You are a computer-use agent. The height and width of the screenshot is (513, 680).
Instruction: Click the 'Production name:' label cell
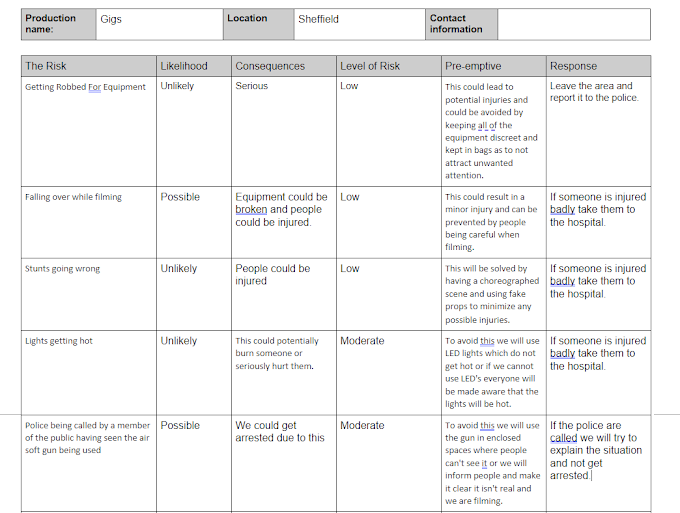(59, 24)
